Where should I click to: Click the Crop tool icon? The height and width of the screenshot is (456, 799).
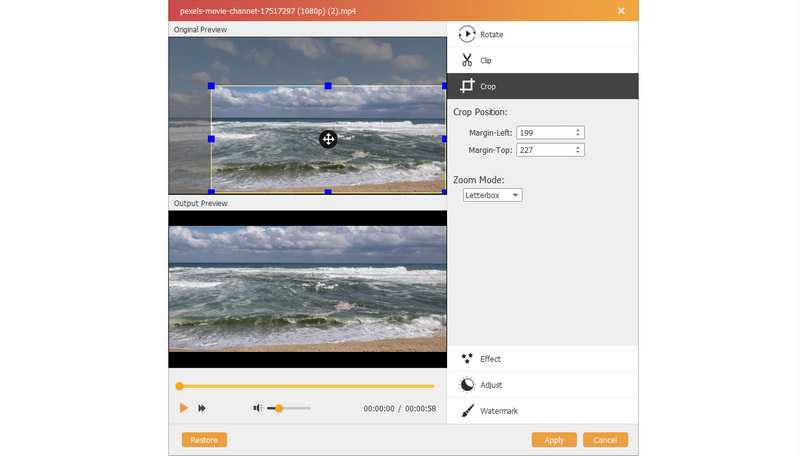466,86
